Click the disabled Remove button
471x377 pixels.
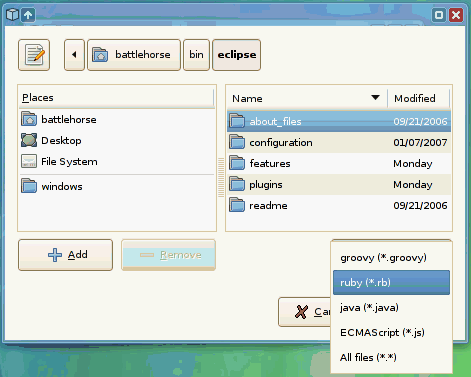[168, 255]
